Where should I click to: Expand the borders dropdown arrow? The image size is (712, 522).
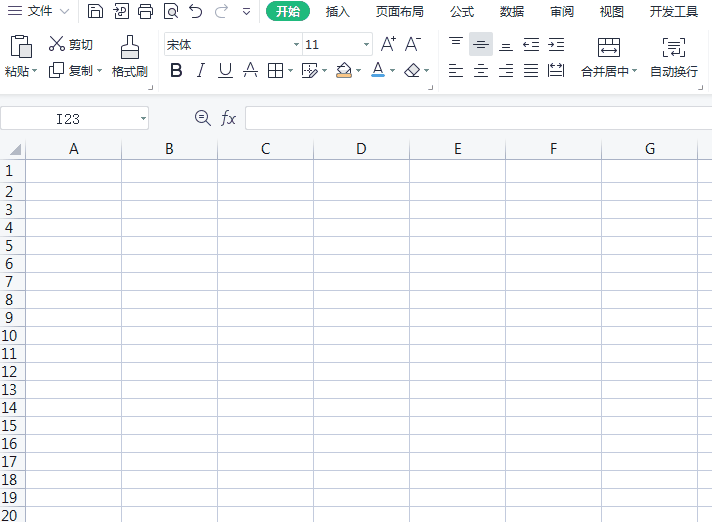click(291, 71)
